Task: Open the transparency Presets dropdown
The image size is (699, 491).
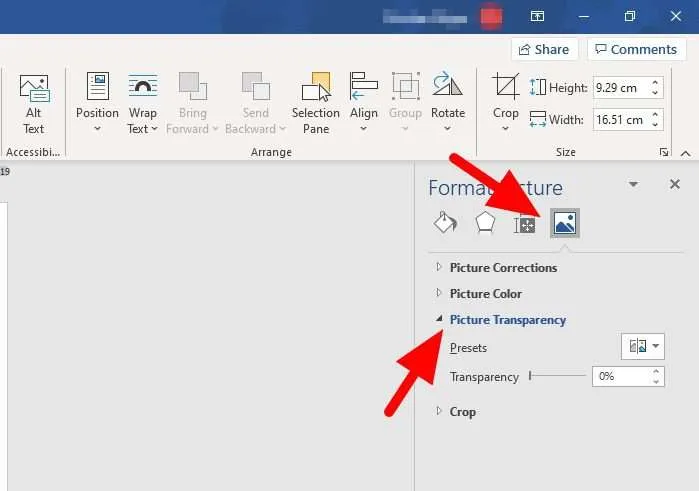Action: pyautogui.click(x=642, y=346)
